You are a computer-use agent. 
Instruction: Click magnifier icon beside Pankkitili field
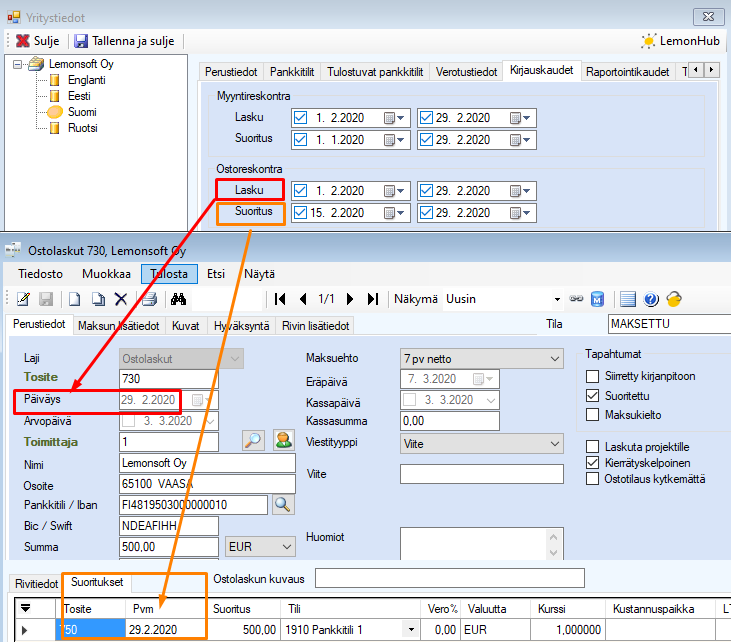pyautogui.click(x=283, y=505)
